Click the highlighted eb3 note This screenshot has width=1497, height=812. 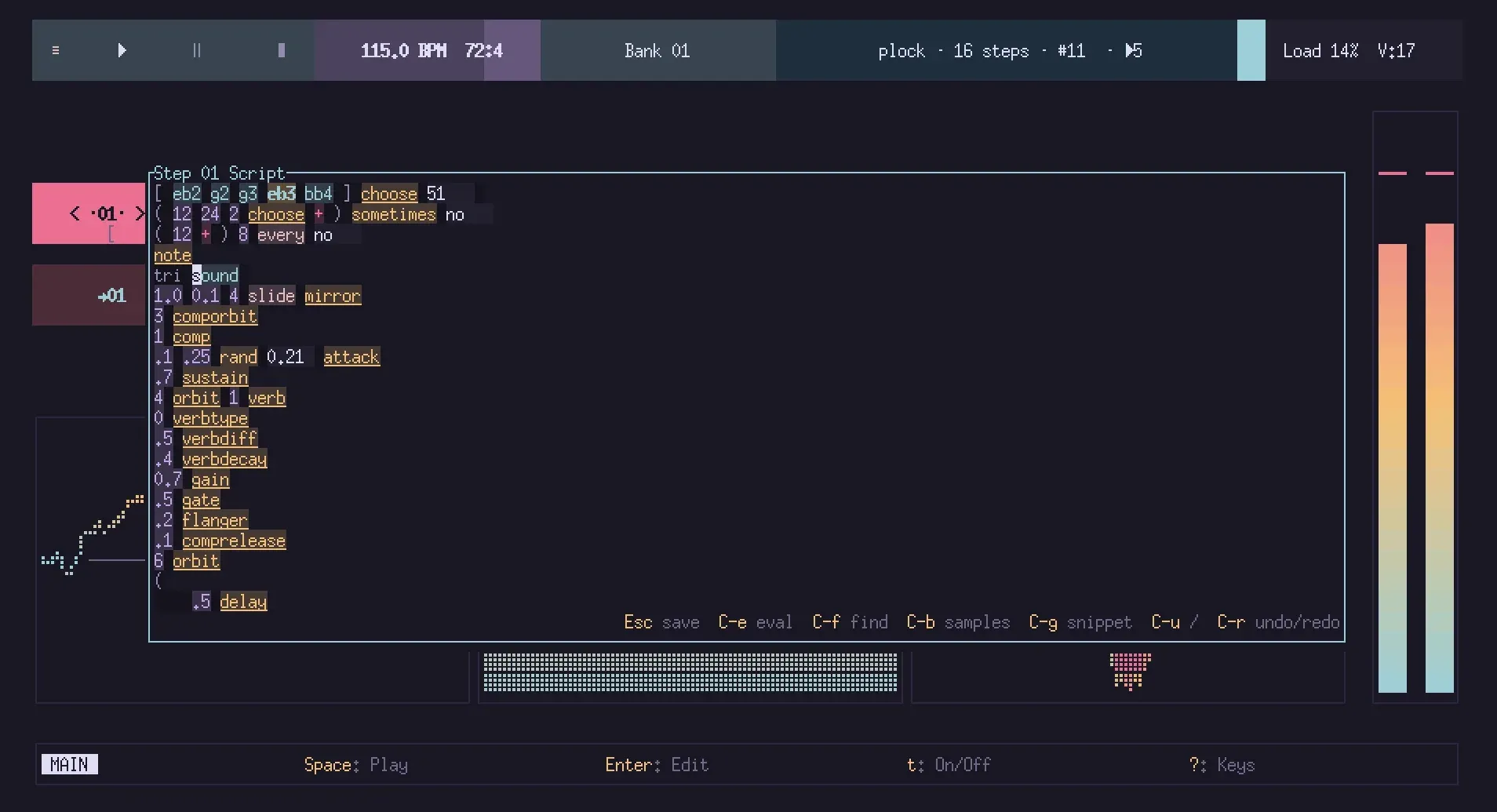[281, 194]
